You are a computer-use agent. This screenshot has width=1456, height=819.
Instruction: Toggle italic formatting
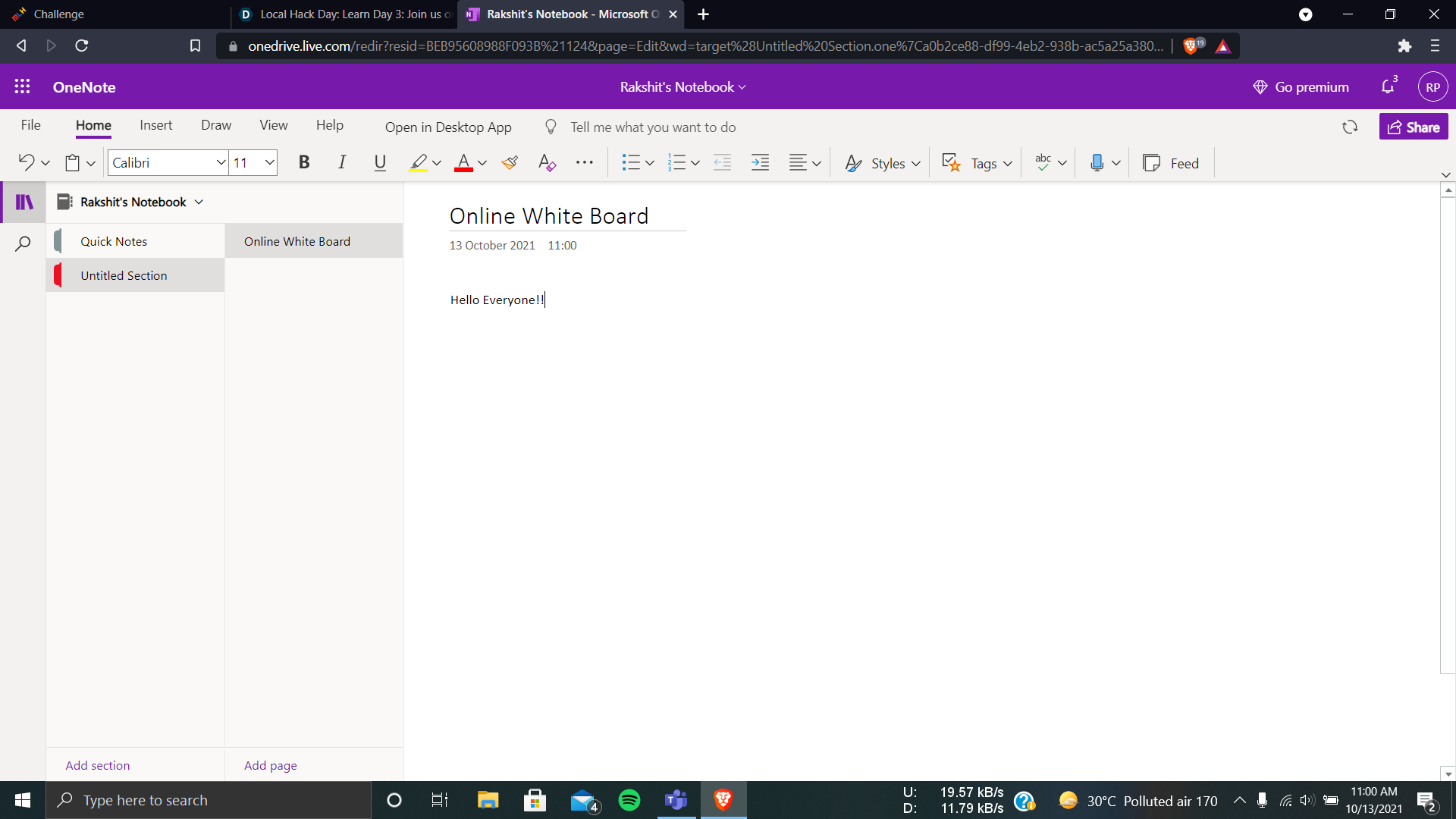(342, 162)
